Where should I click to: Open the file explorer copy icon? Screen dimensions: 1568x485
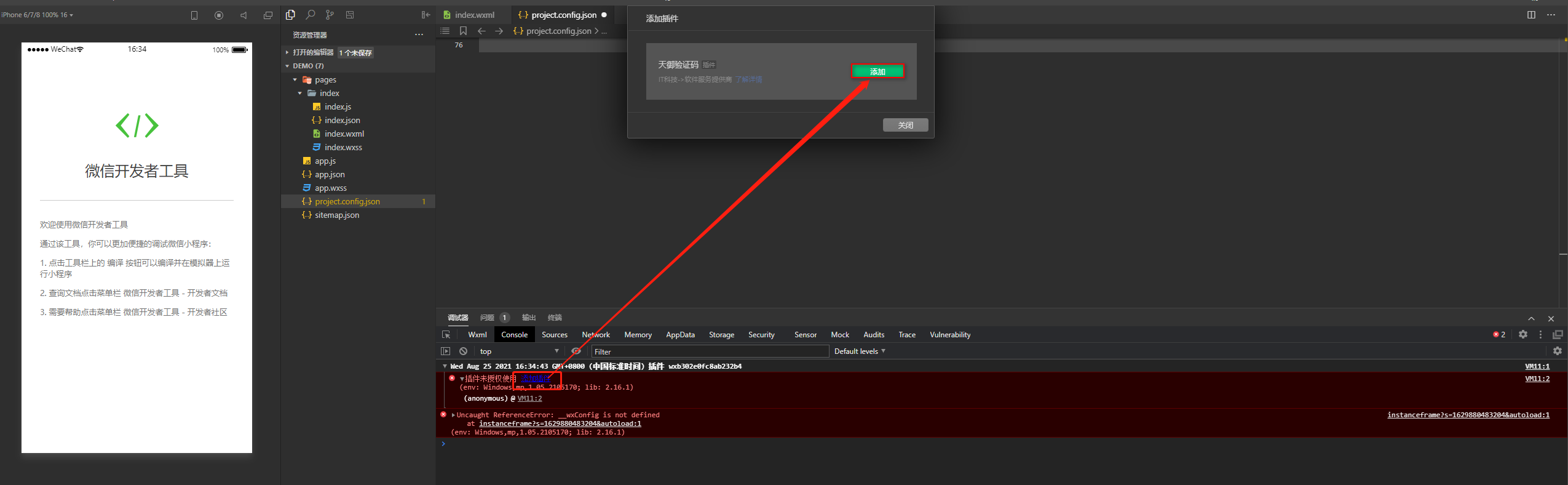pos(291,15)
